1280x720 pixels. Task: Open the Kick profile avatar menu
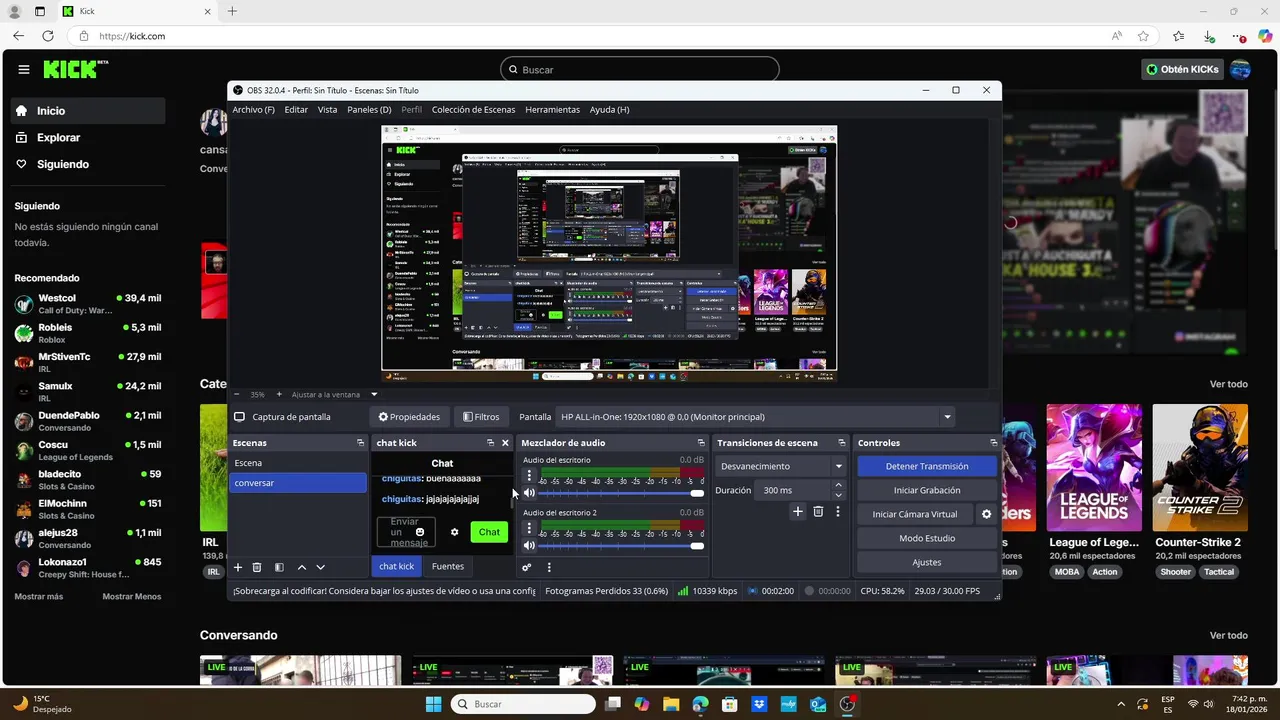pyautogui.click(x=1240, y=69)
